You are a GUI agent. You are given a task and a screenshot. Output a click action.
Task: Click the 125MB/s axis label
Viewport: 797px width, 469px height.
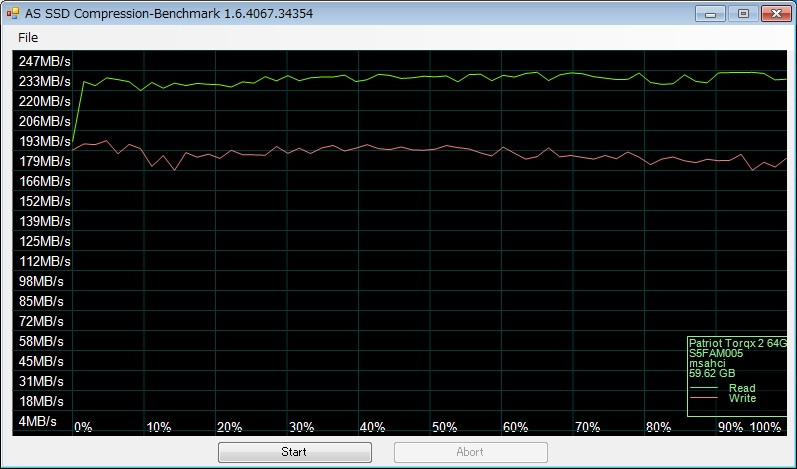click(45, 241)
